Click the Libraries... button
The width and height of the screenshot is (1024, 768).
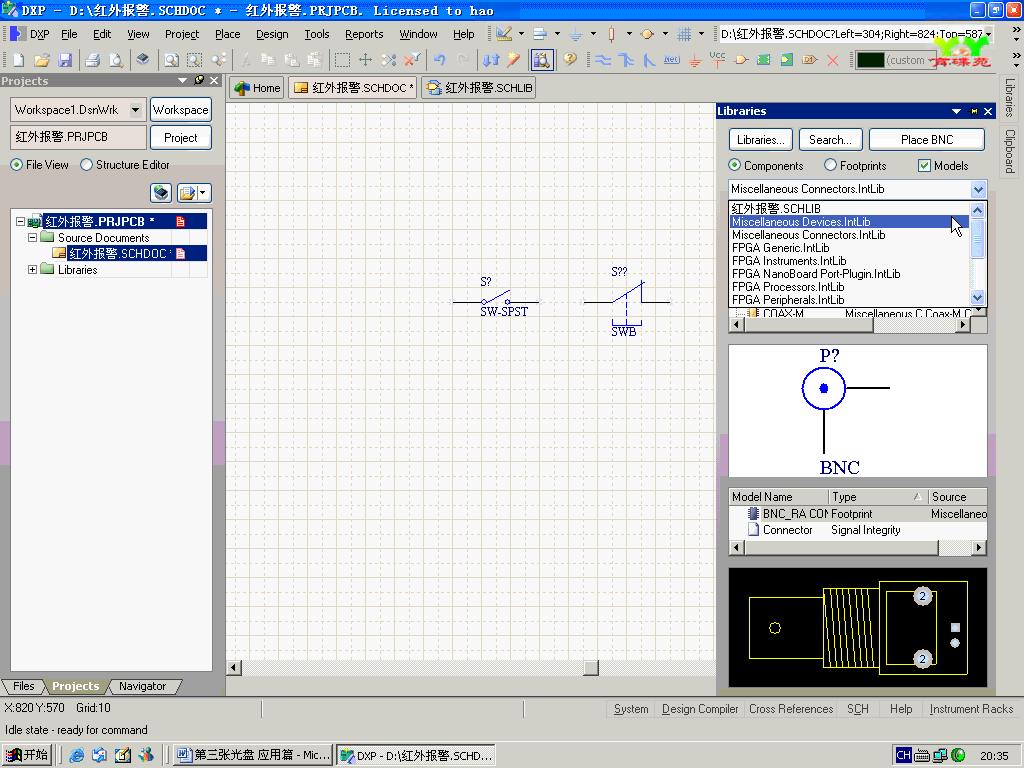760,140
